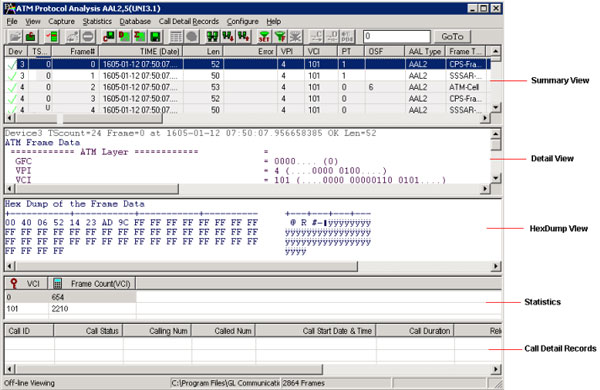Click the Summary view horizontal scroll right arrow

(486, 118)
